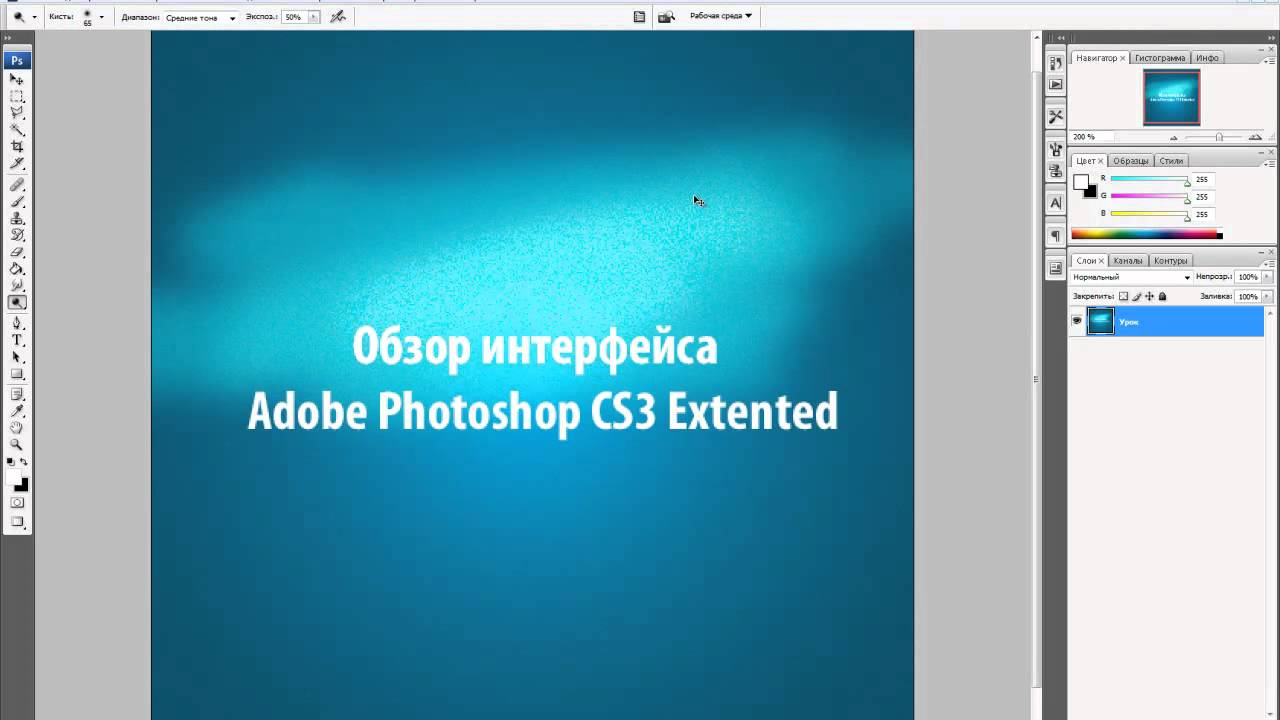This screenshot has width=1280, height=720.
Task: Toggle lock image pixels brush icon
Action: [1136, 296]
